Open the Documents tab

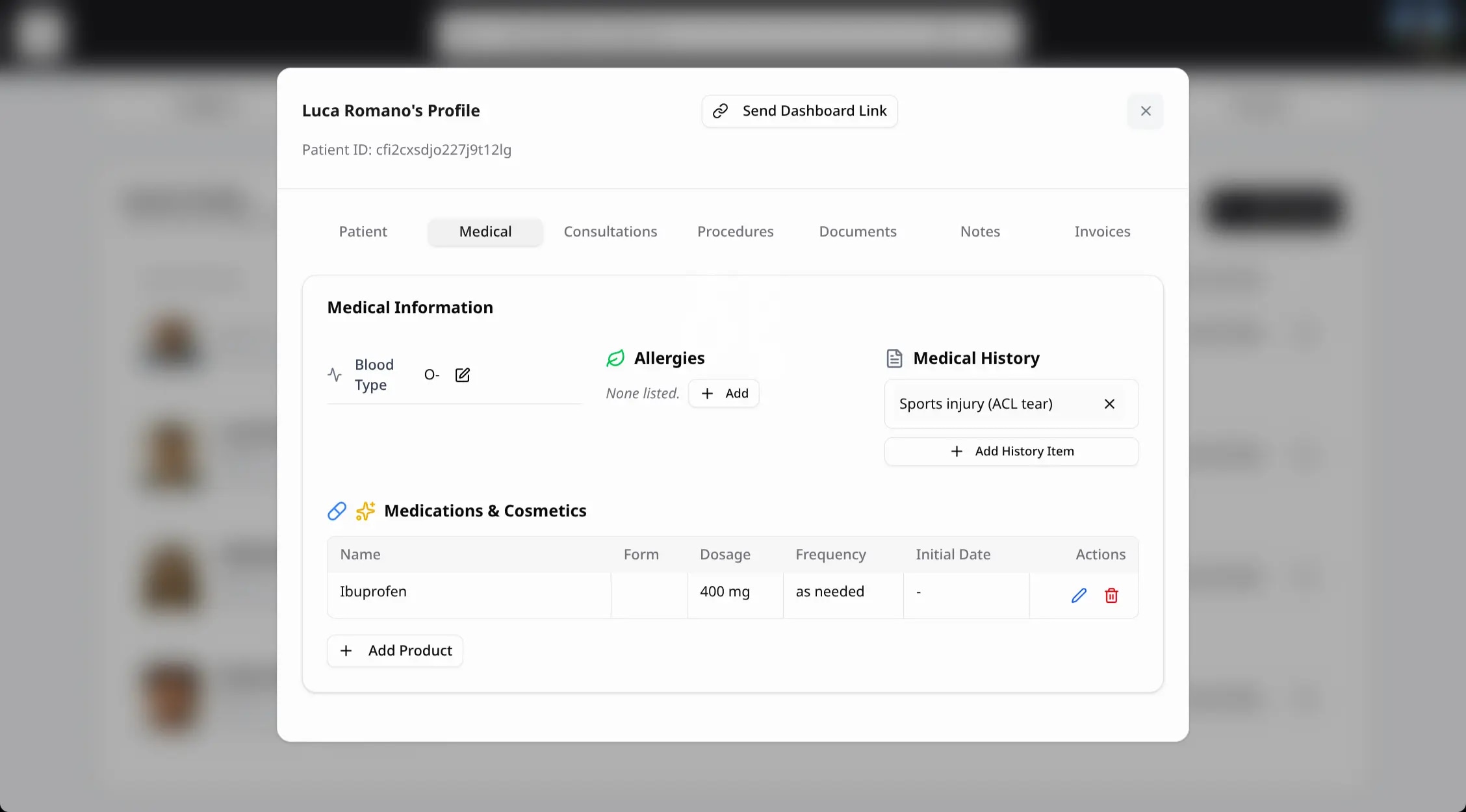click(x=857, y=231)
